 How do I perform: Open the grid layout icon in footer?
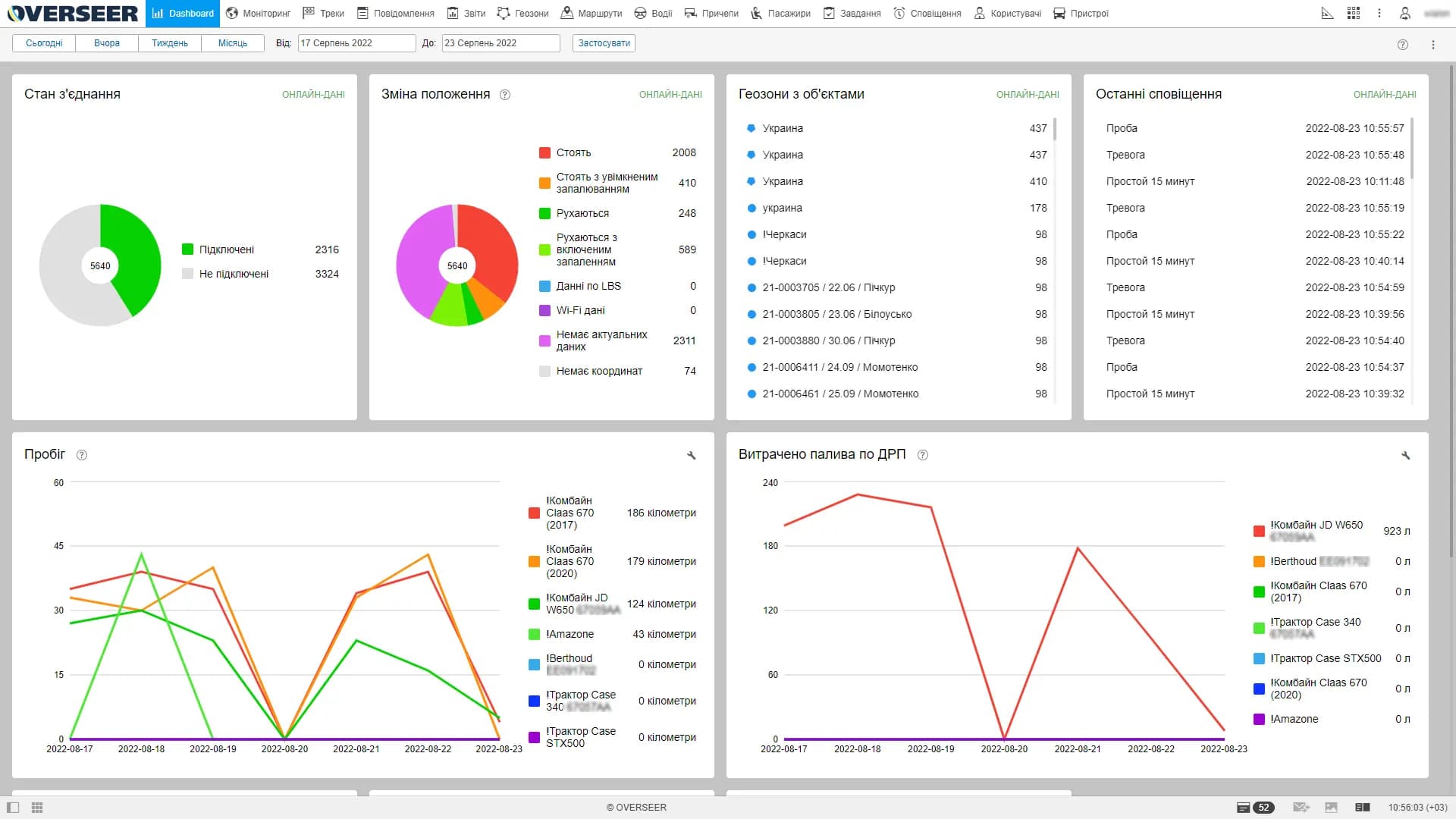[37, 808]
